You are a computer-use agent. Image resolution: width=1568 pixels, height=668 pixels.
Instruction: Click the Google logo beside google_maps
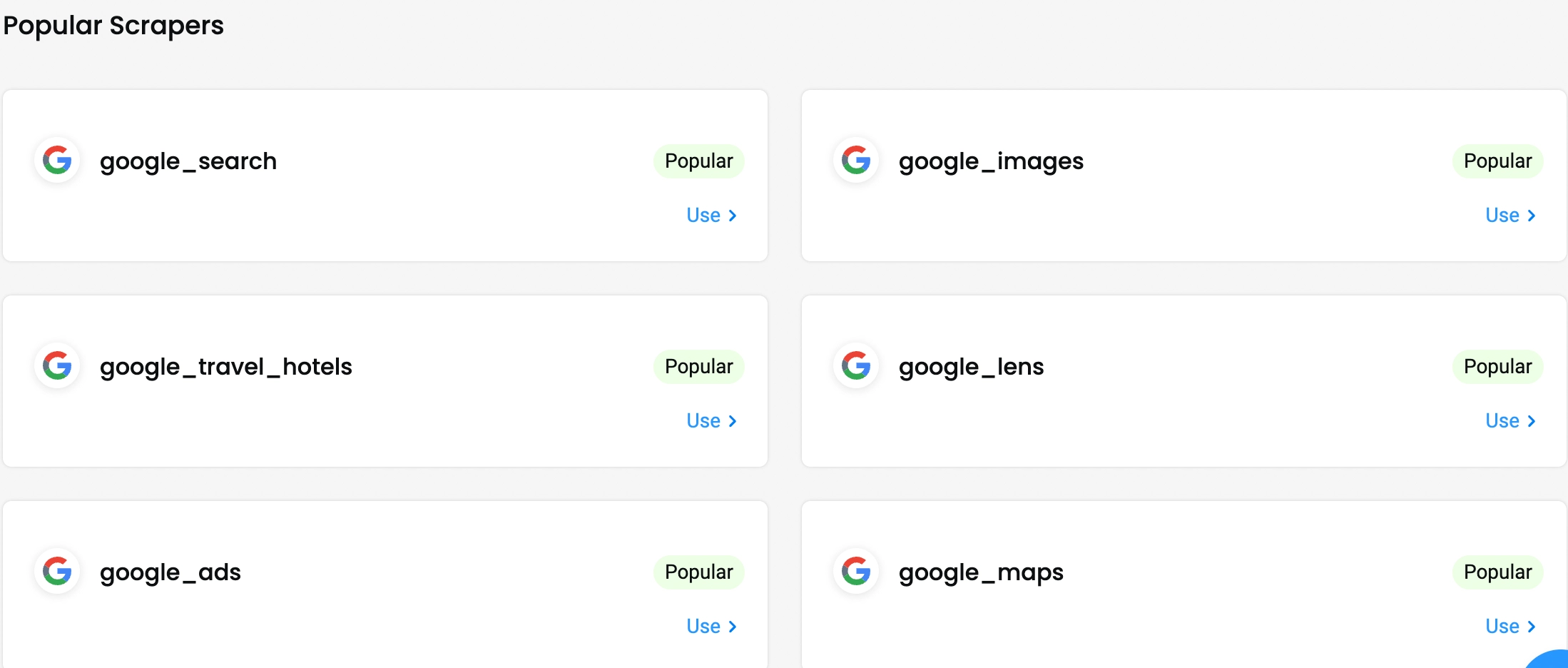pos(856,571)
